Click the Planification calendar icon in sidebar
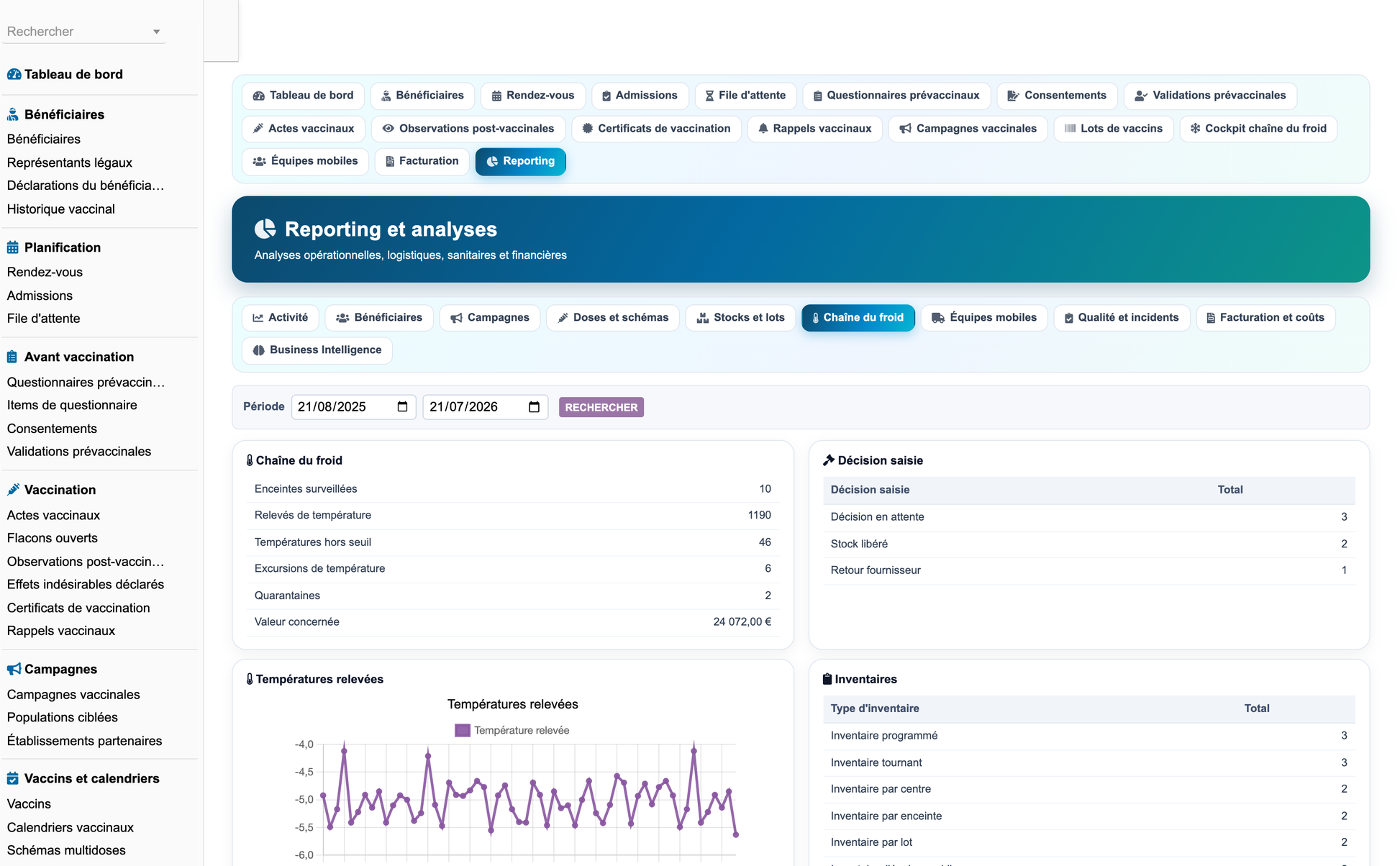The height and width of the screenshot is (866, 1400). click(x=13, y=247)
